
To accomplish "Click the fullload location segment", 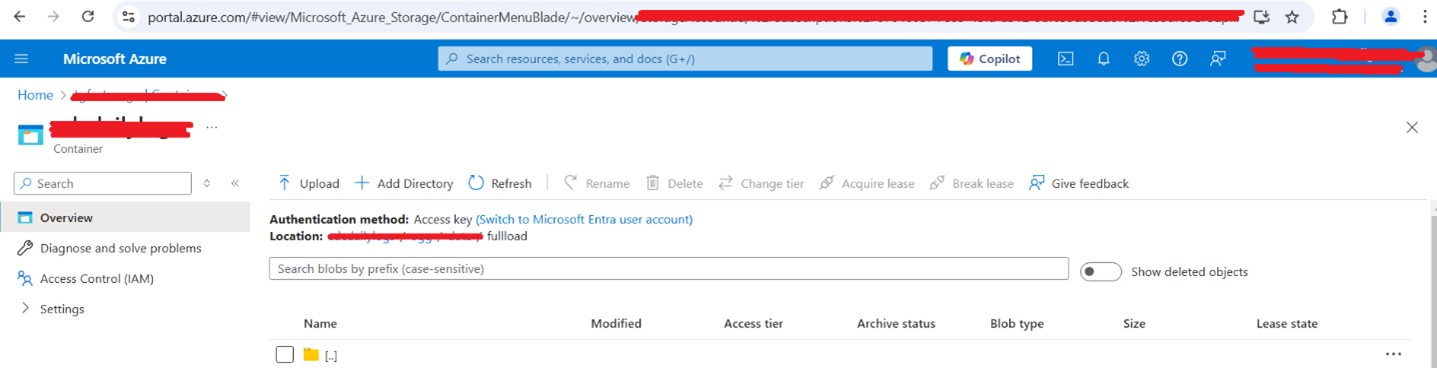I will tap(507, 236).
